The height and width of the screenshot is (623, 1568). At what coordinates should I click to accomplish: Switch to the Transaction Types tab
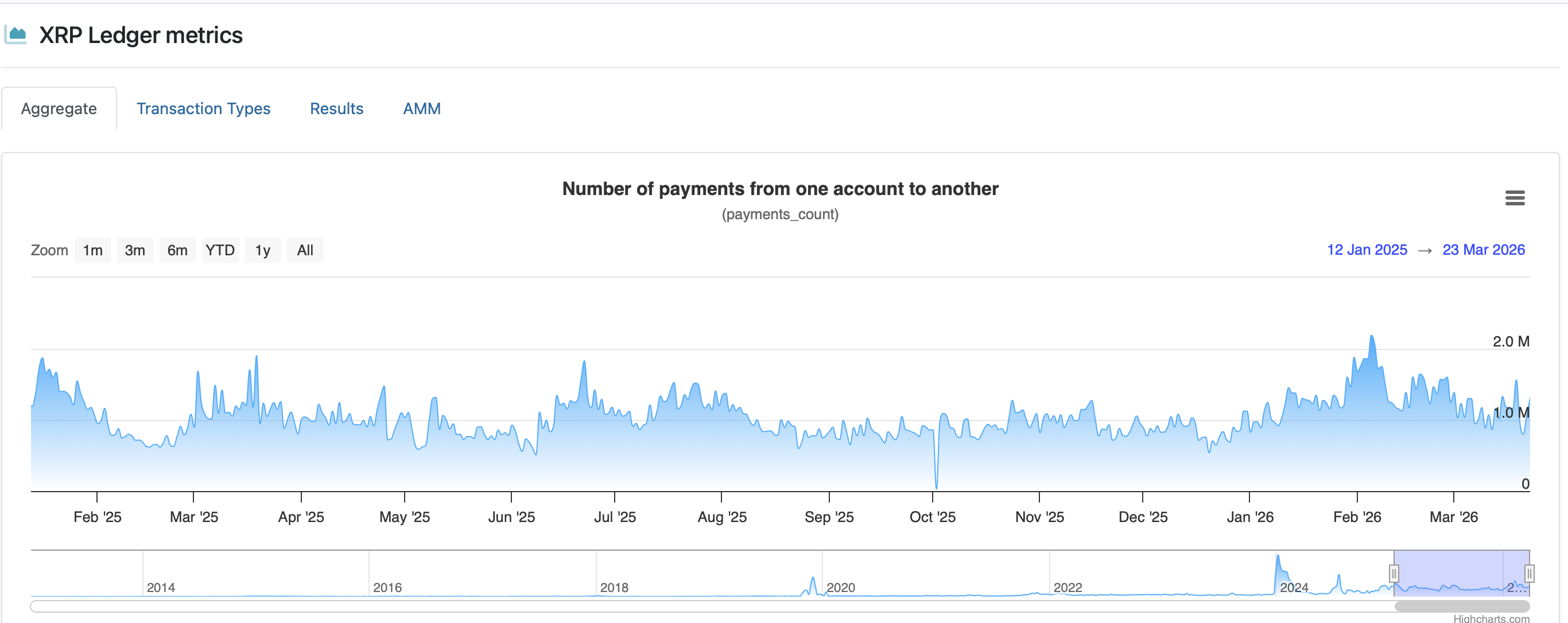tap(204, 108)
